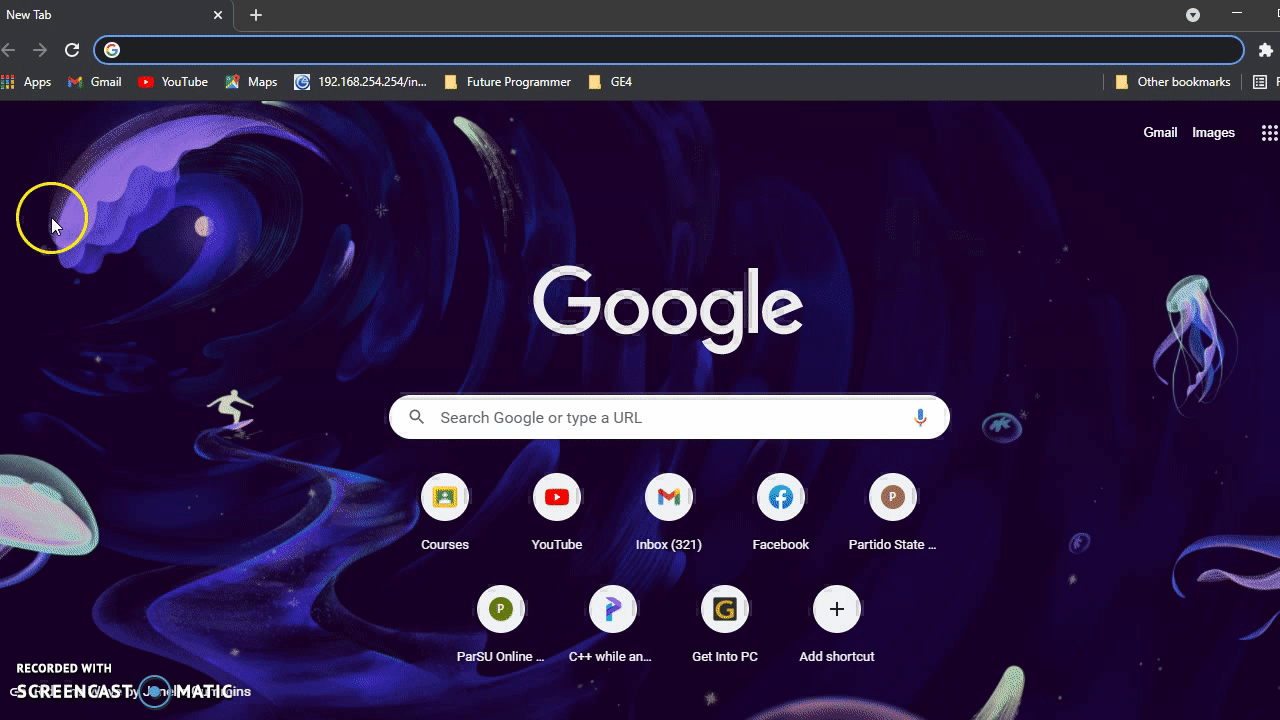The height and width of the screenshot is (720, 1280).
Task: Open the ParSU Online shortcut tile
Action: (501, 626)
